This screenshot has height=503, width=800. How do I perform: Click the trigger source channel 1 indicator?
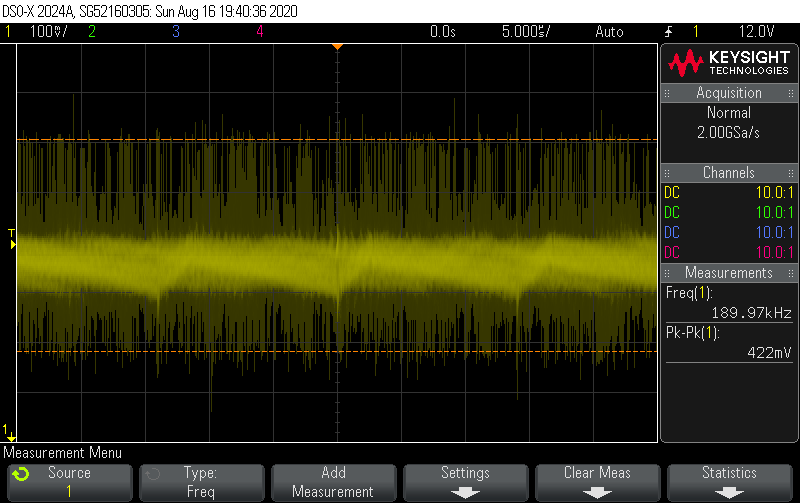(695, 32)
